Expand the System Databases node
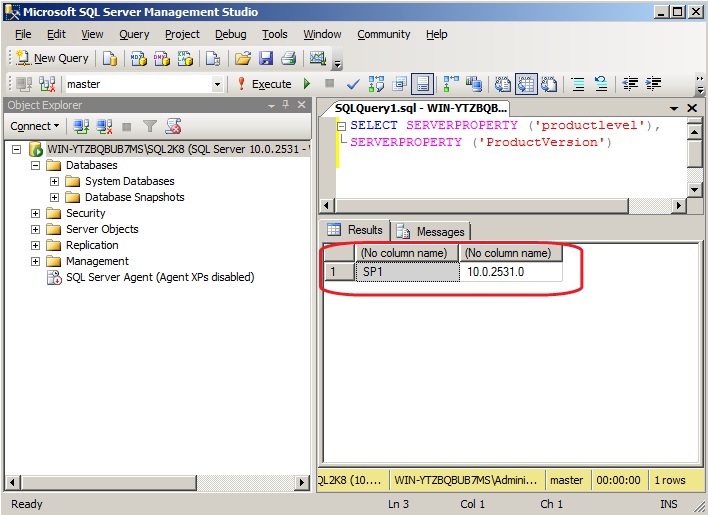708x515 pixels. pos(55,181)
